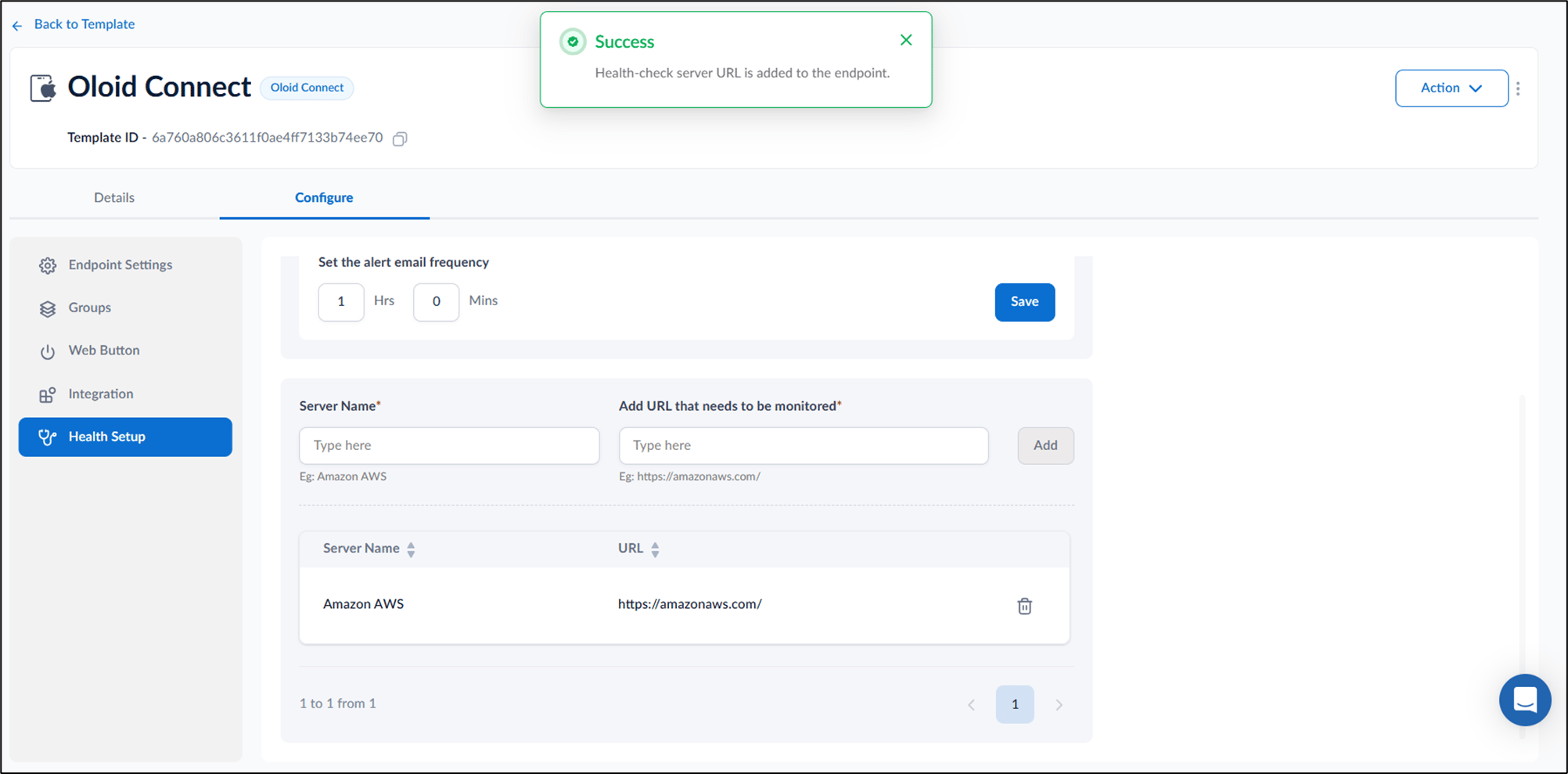The image size is (1568, 774).
Task: Click the Back to Template arrow icon
Action: [17, 26]
